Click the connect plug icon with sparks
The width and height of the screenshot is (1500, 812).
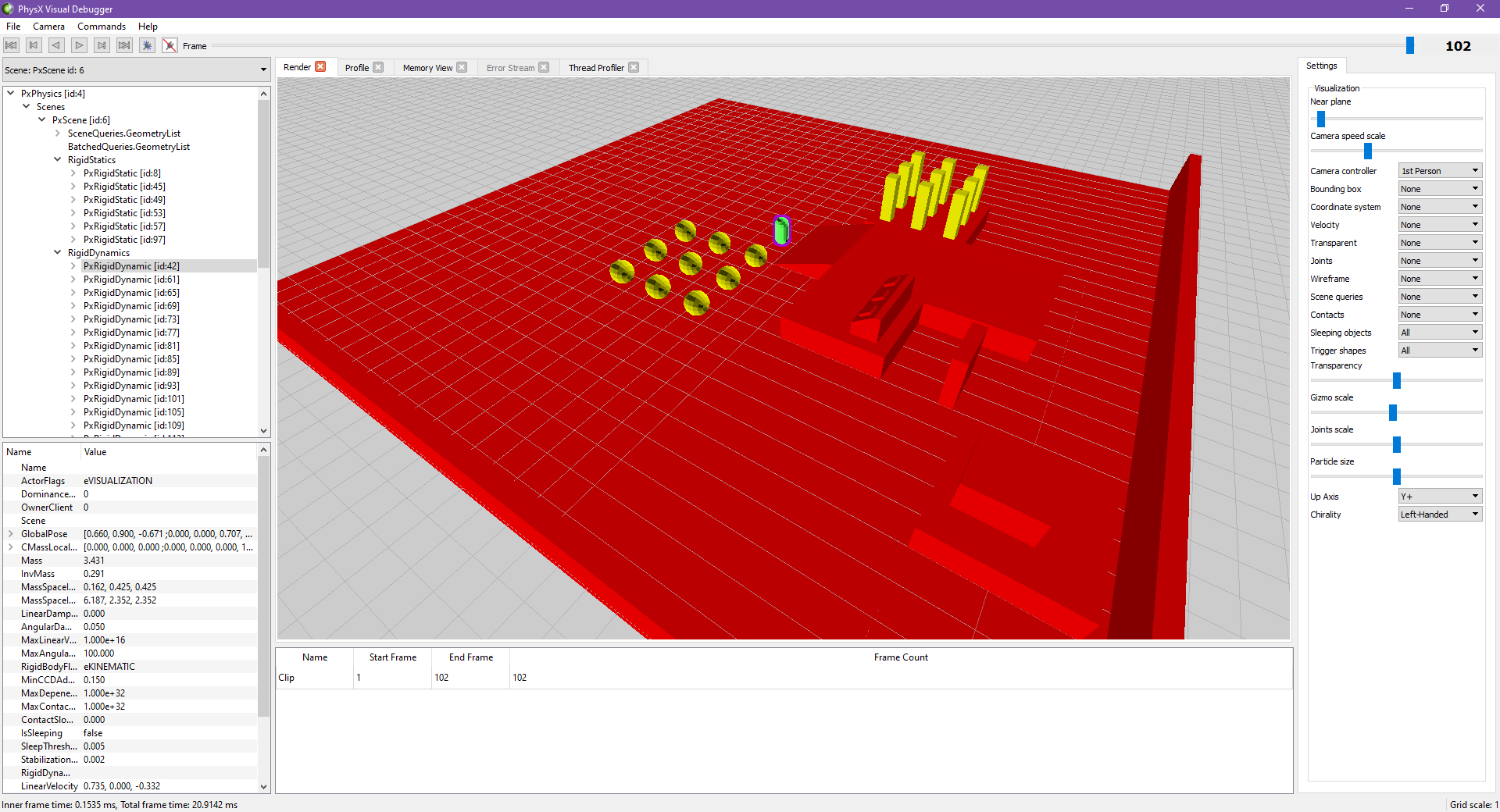click(x=147, y=45)
